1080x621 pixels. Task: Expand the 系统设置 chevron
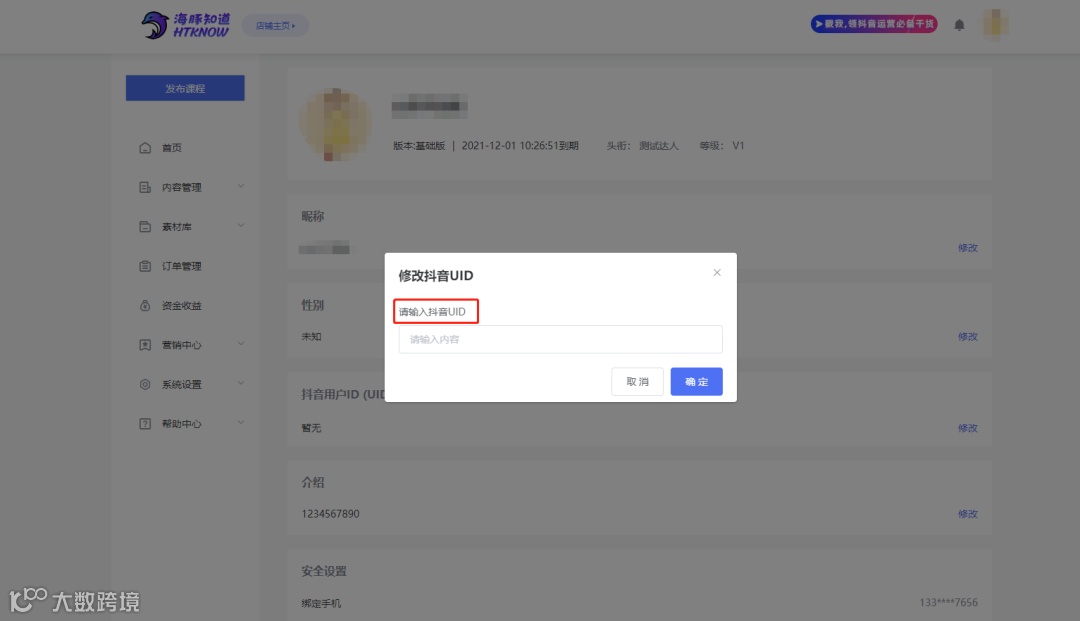[x=240, y=383]
